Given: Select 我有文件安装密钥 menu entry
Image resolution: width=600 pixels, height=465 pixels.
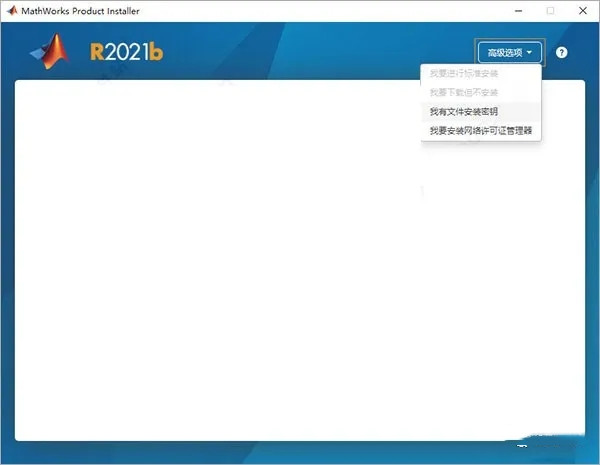Looking at the screenshot, I should [x=481, y=111].
